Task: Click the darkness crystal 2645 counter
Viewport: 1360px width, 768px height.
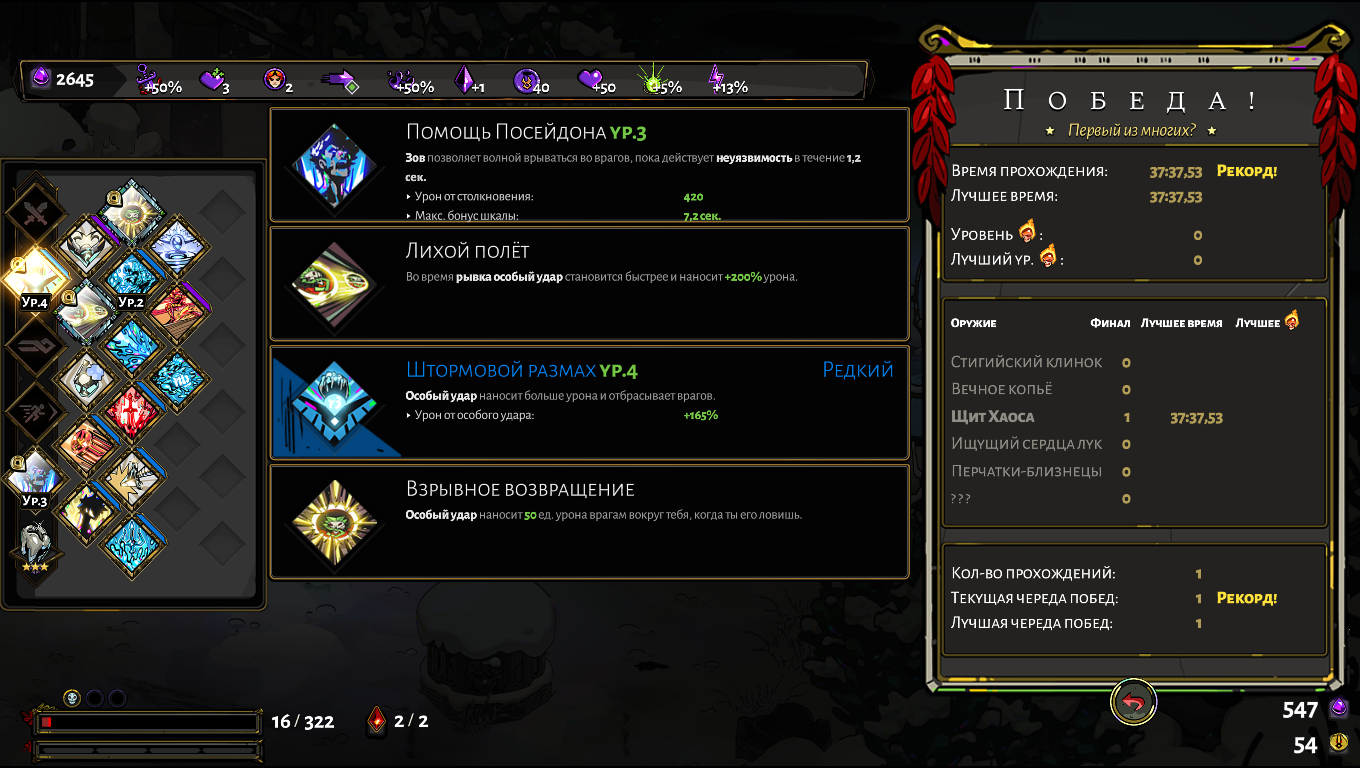Action: 63,79
